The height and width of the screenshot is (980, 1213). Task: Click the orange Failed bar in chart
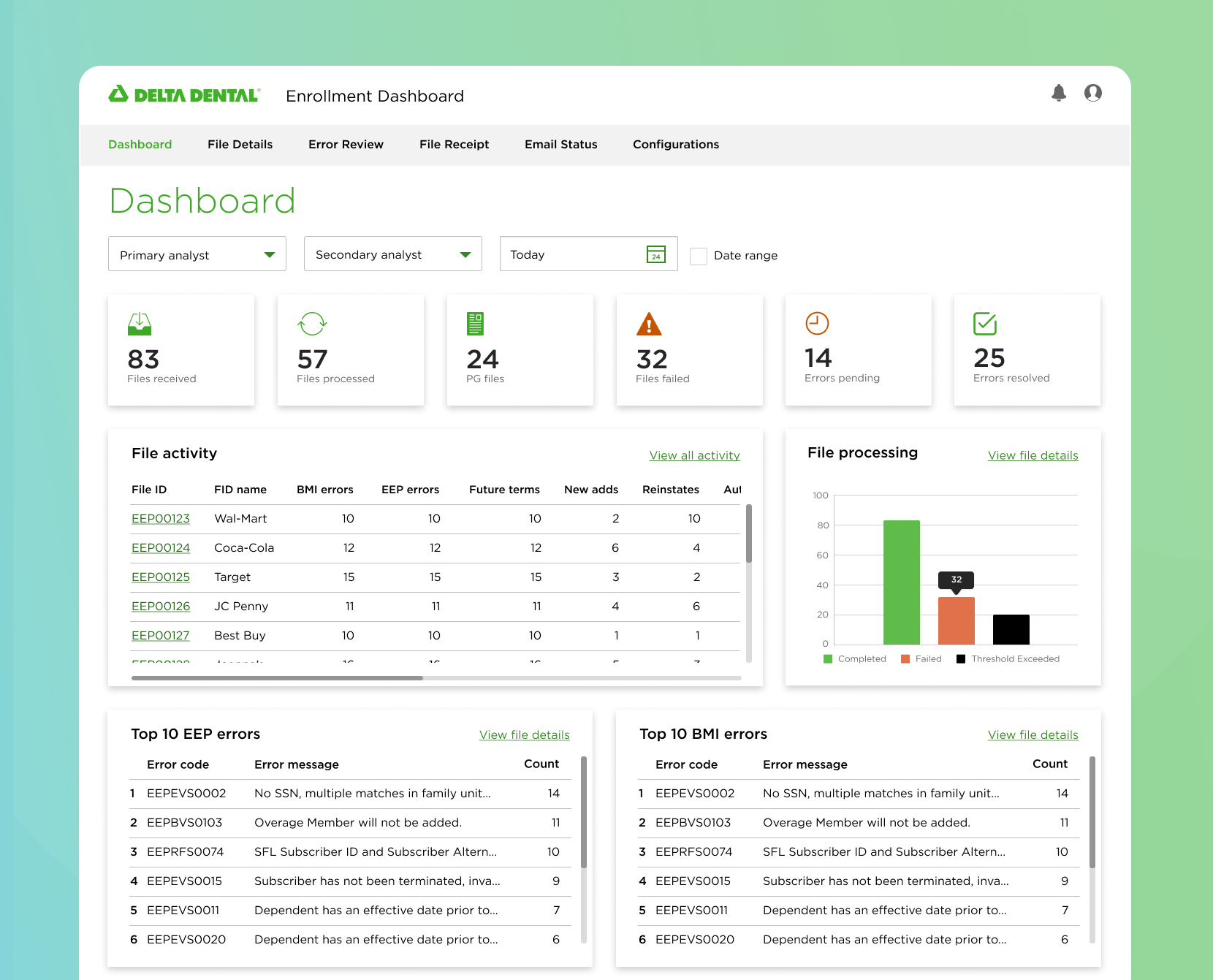[956, 620]
